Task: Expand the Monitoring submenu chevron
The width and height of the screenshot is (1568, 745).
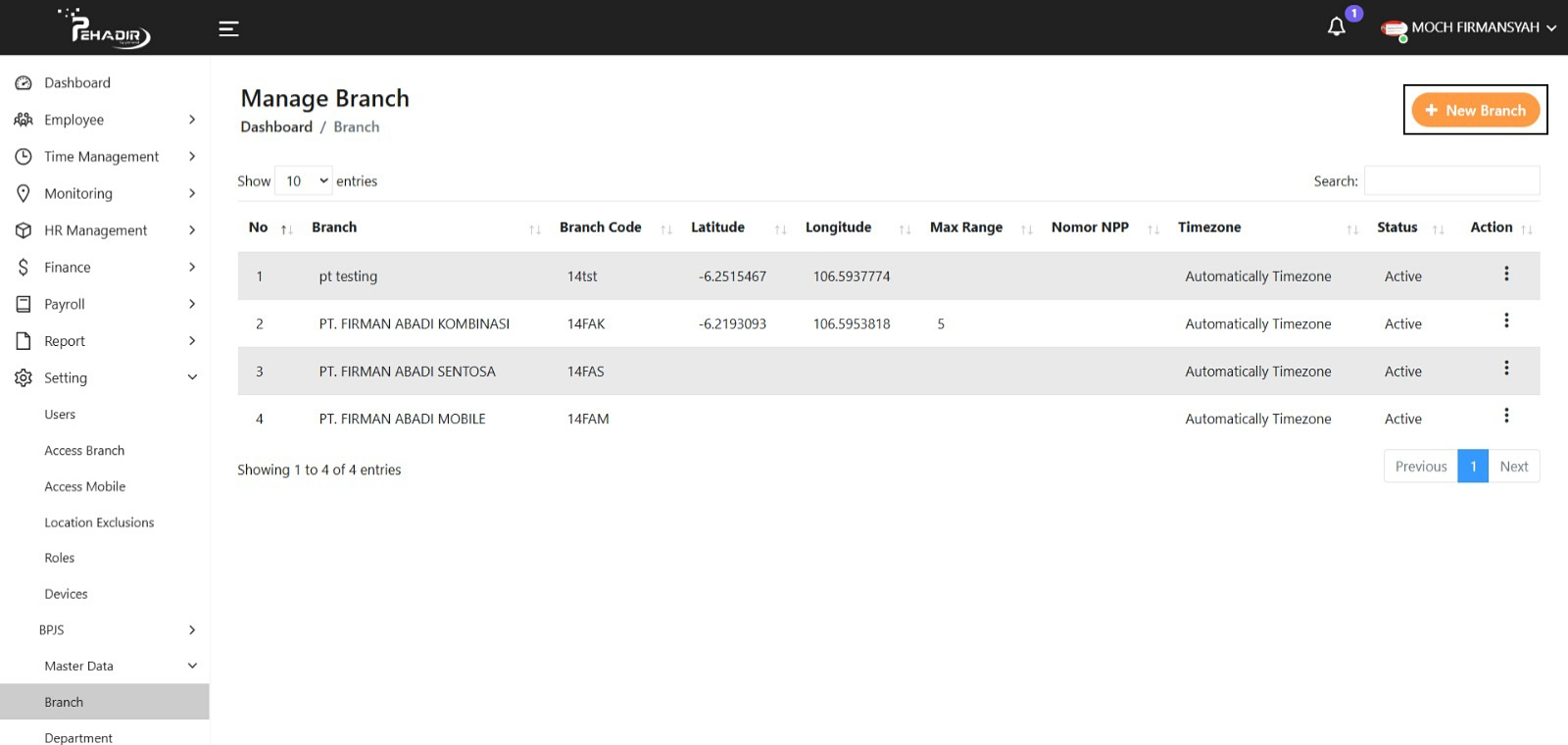Action: (x=192, y=193)
